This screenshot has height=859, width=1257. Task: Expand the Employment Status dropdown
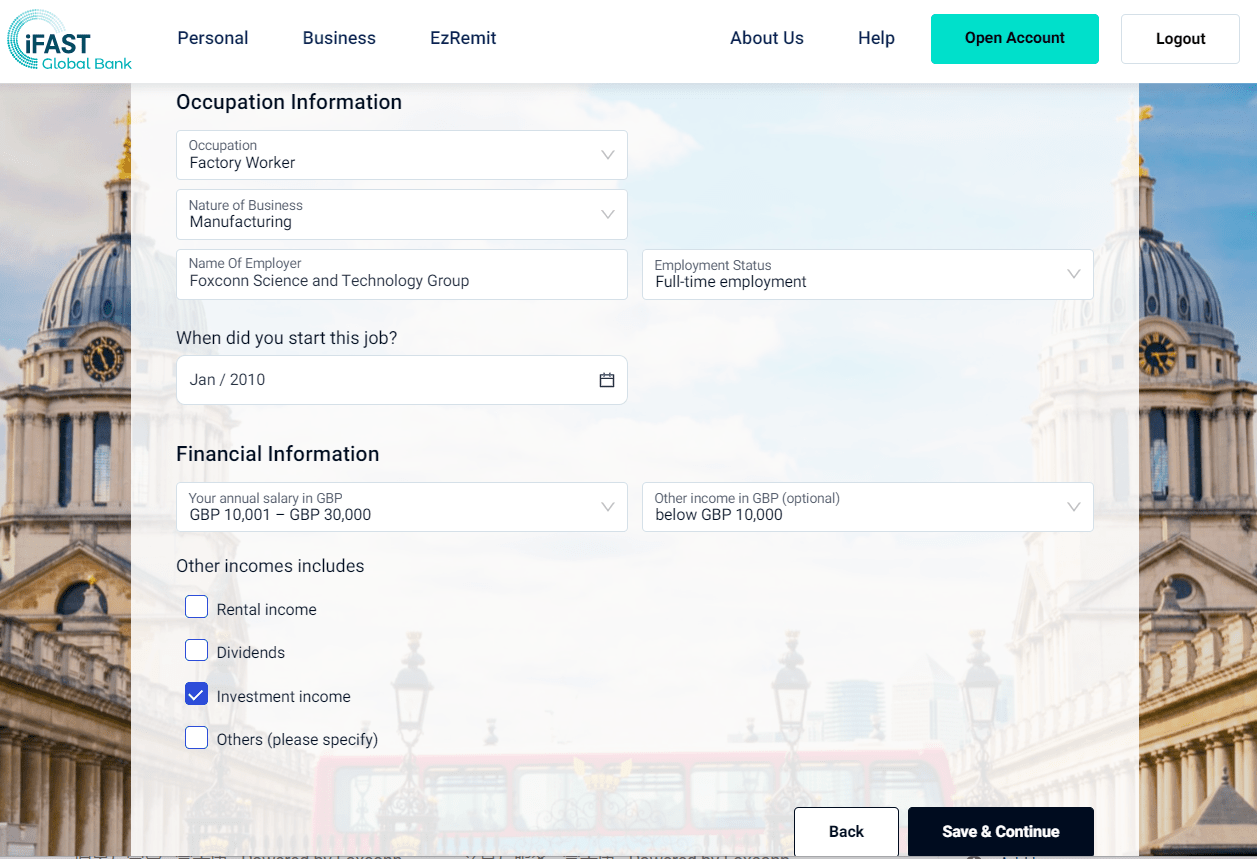click(867, 274)
